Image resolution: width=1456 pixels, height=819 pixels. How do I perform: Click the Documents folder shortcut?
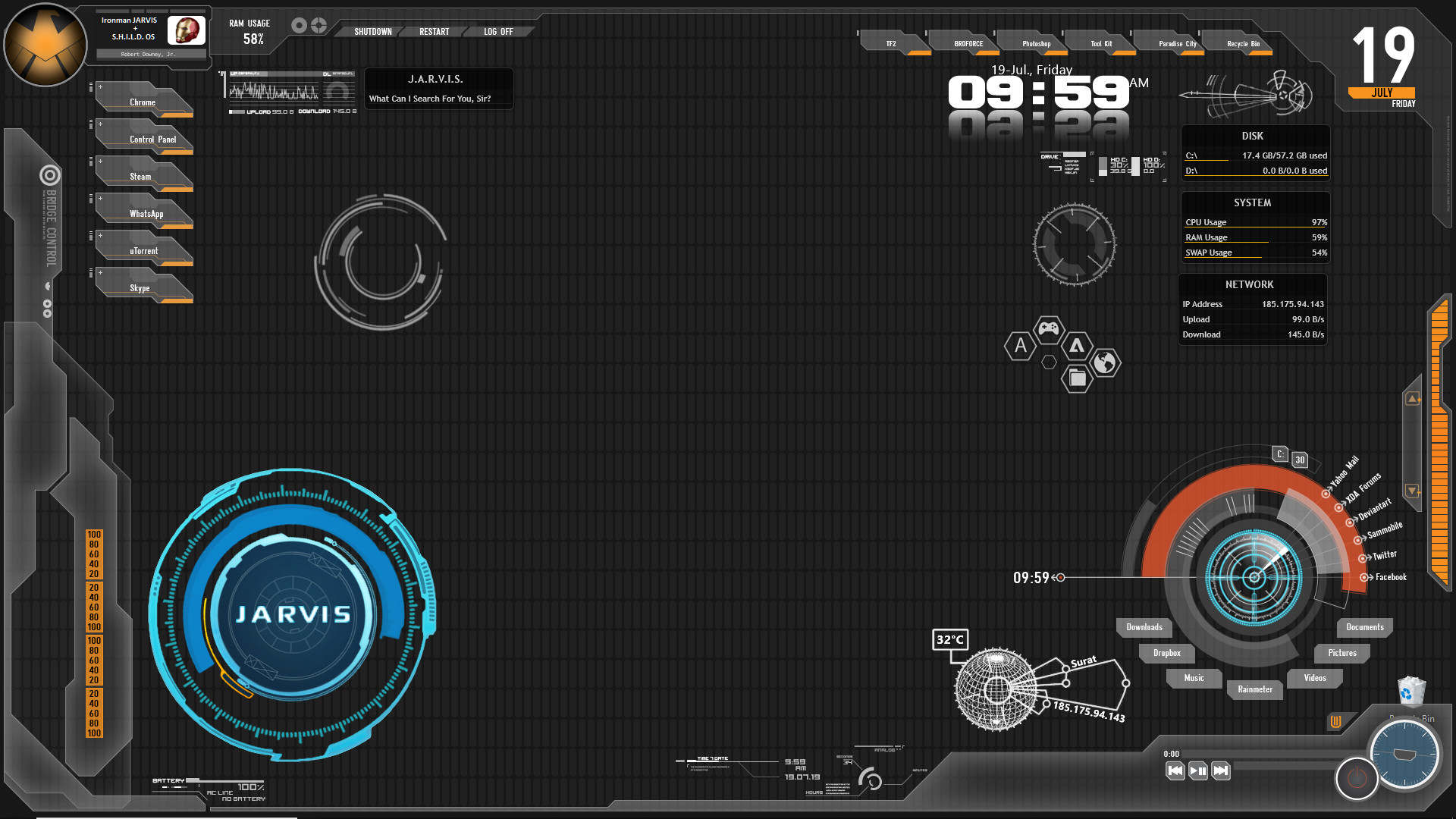(1363, 628)
